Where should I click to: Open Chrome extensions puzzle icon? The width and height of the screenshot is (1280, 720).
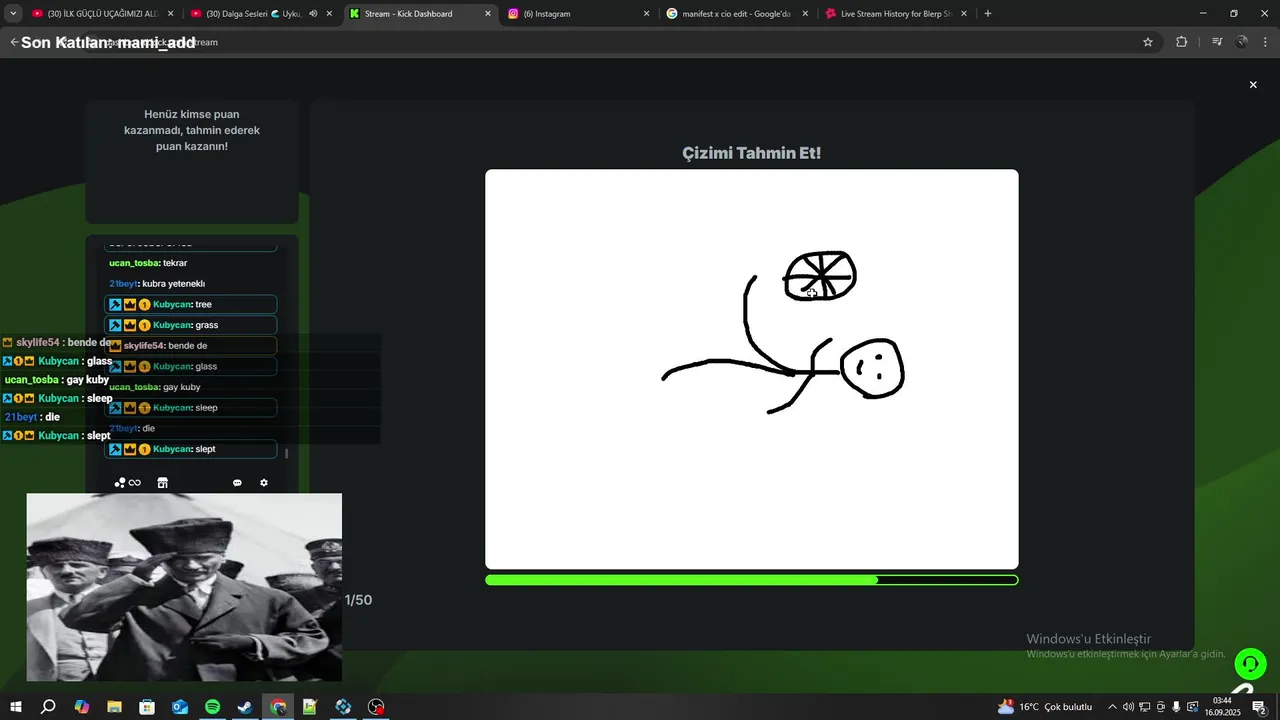click(1181, 42)
